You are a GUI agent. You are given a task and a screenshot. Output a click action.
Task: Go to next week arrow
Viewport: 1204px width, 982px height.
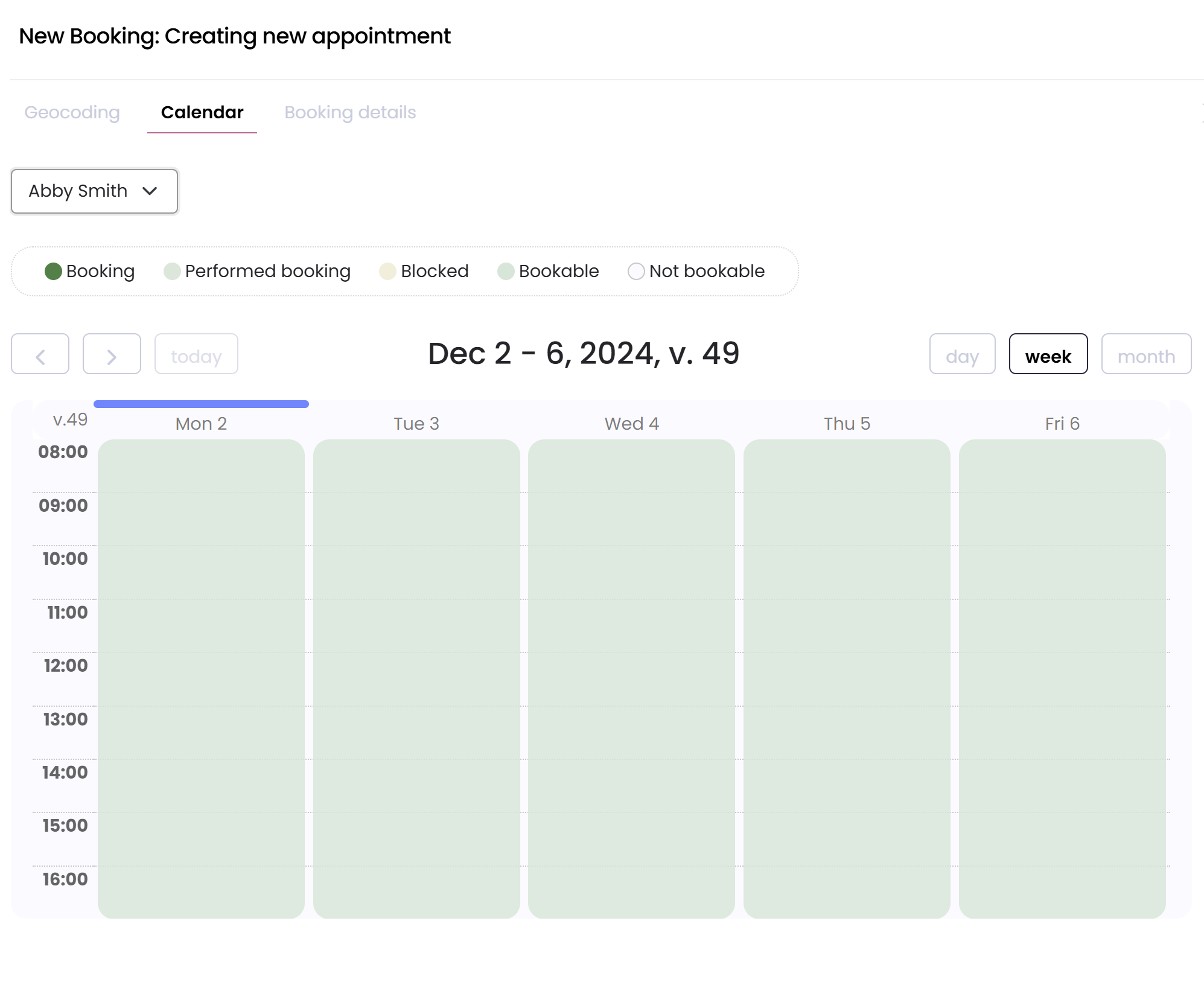(112, 354)
